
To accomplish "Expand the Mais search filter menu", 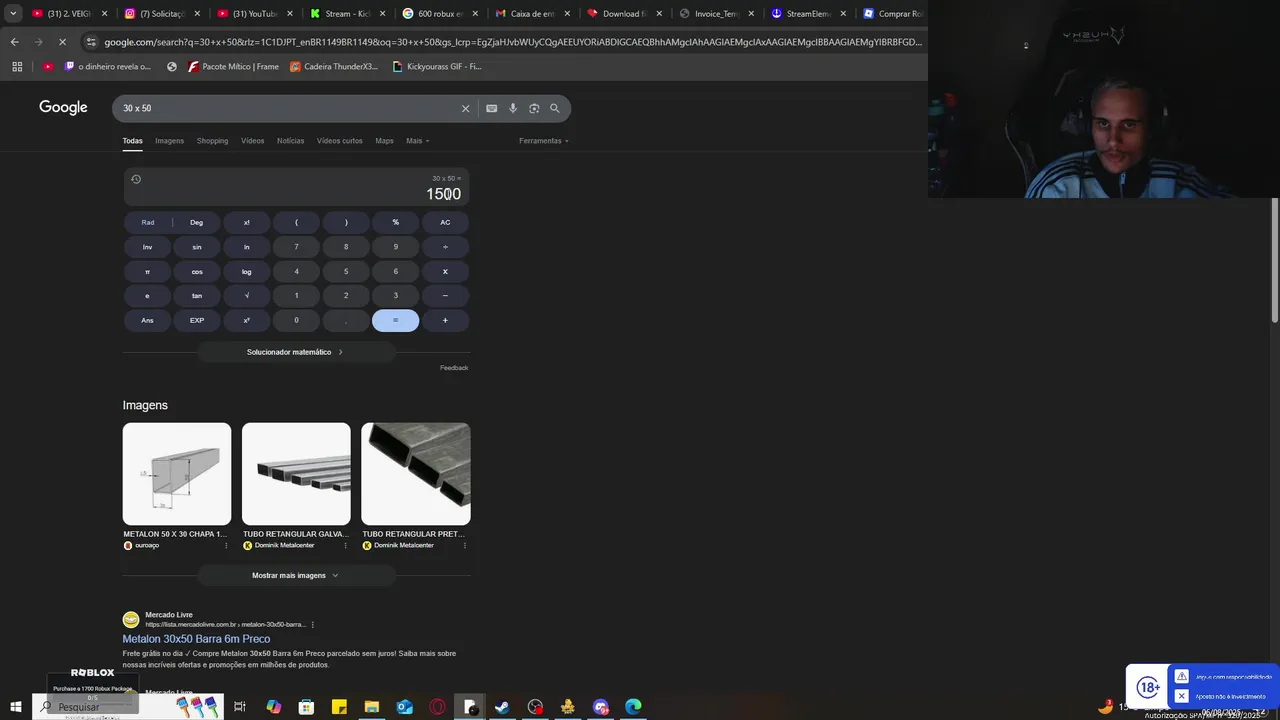I will pyautogui.click(x=417, y=141).
